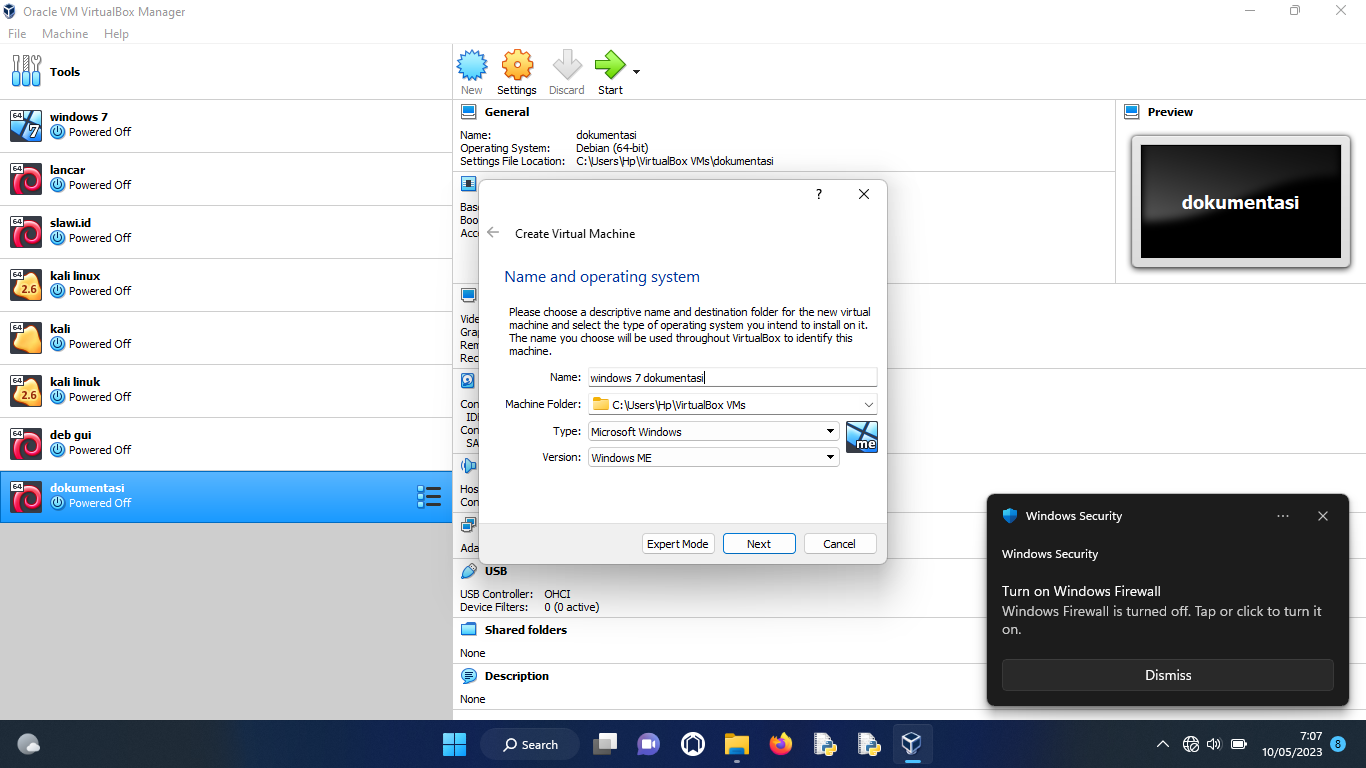Open dokumentasi VM list menu icon
Viewport: 1366px width, 768px height.
click(428, 496)
